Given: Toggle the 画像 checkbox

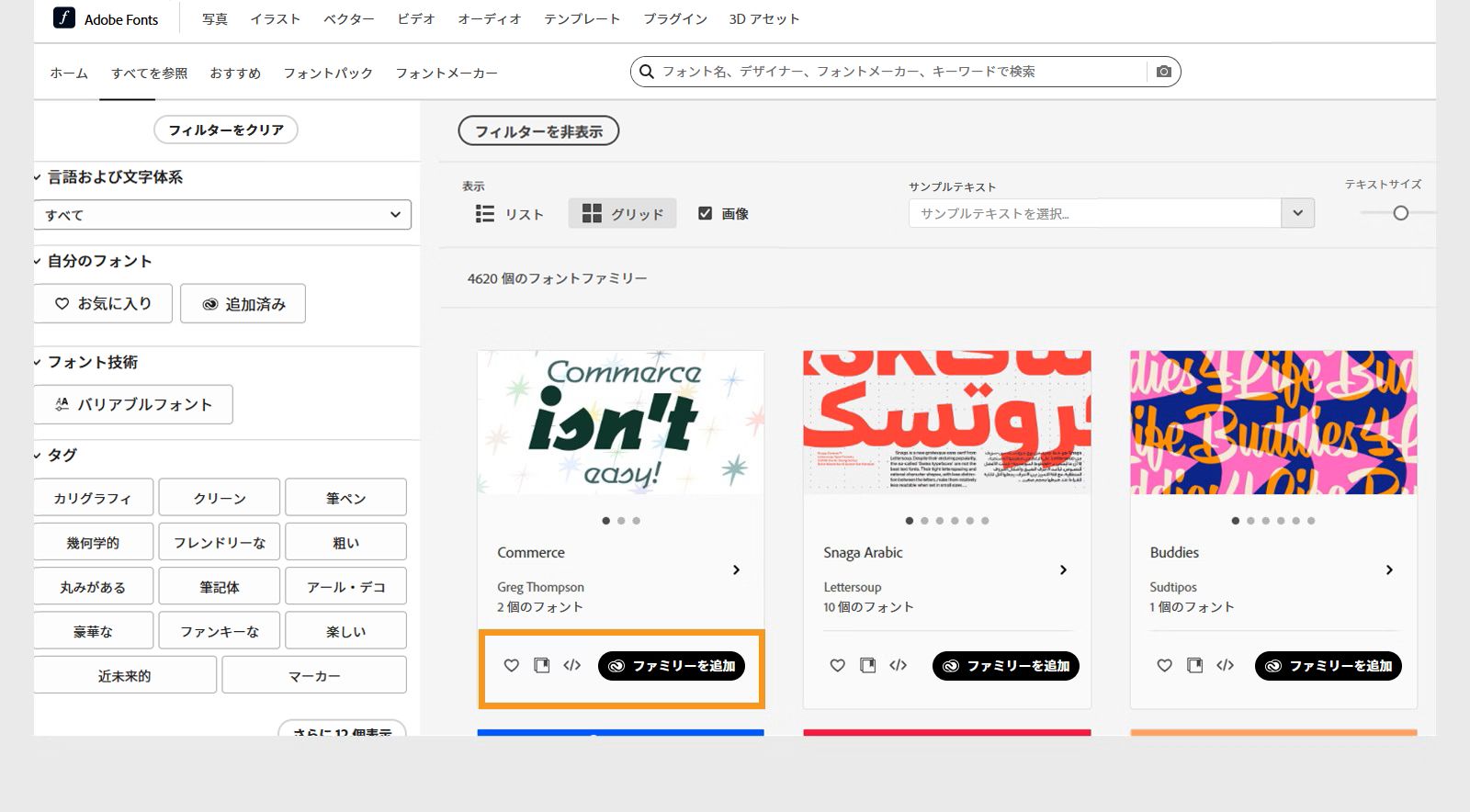Looking at the screenshot, I should 706,213.
